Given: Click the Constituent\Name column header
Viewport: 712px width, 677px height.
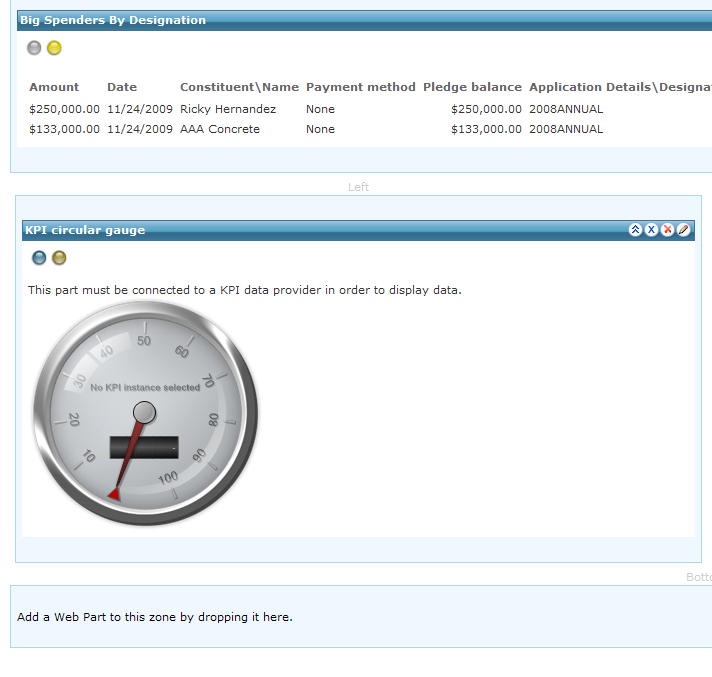Looking at the screenshot, I should [x=239, y=87].
